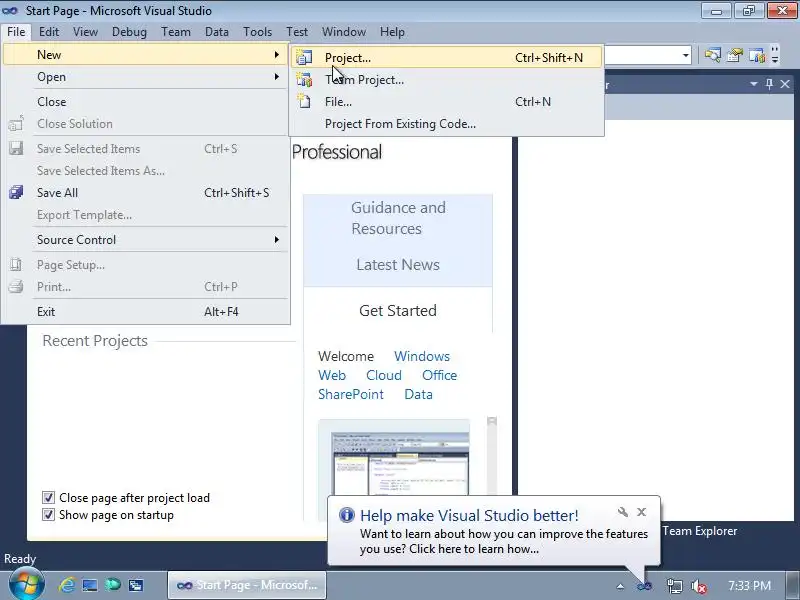Select Project From Existing Code
The width and height of the screenshot is (800, 600).
(x=400, y=124)
